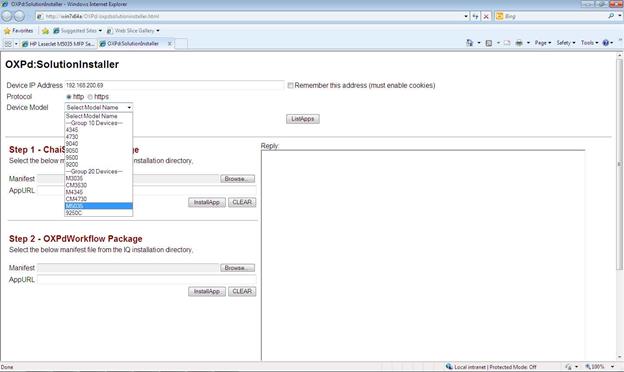The height and width of the screenshot is (372, 624).
Task: Open the Home options dropdown arrow
Action: click(479, 43)
